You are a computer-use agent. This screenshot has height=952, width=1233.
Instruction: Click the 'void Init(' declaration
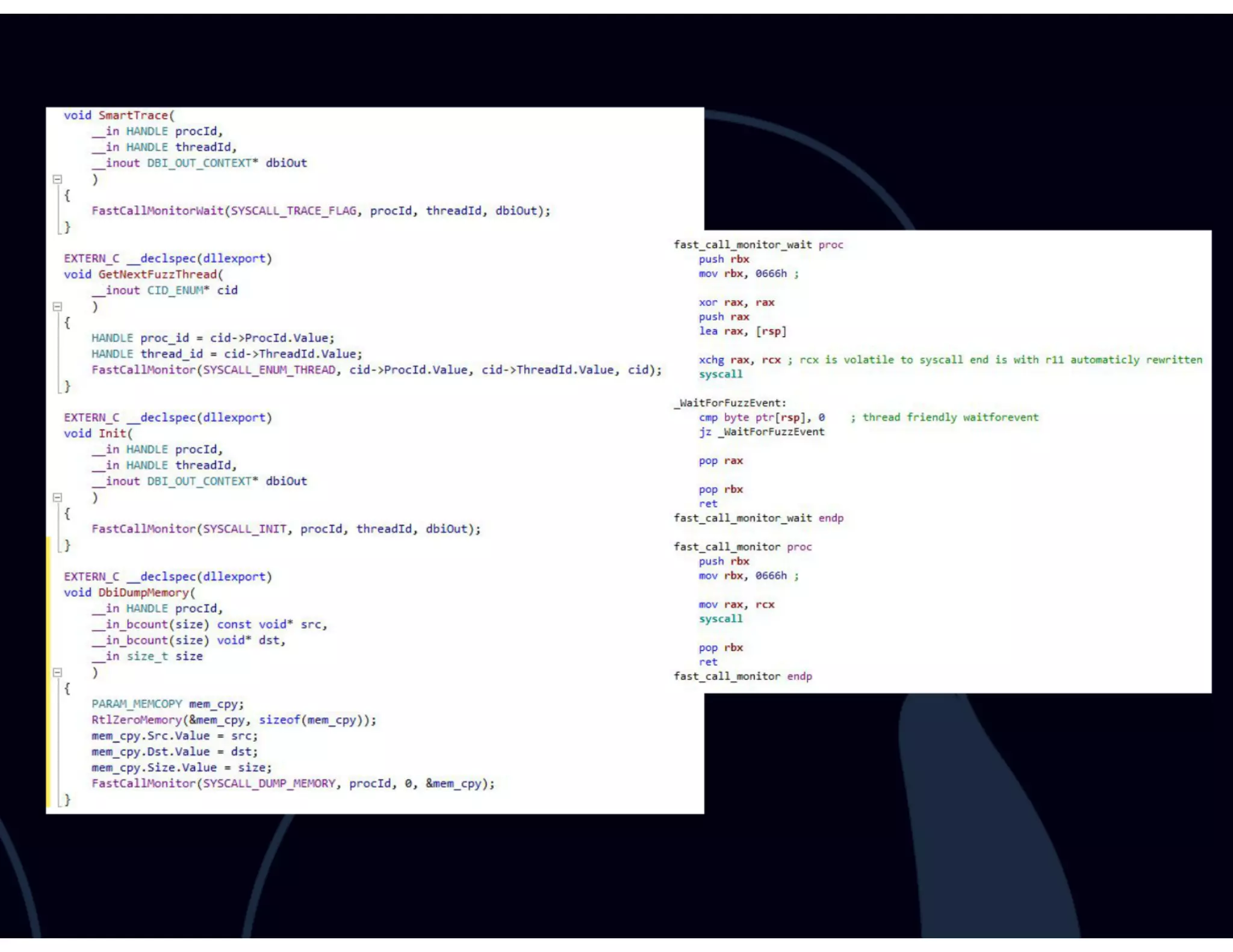click(x=98, y=433)
